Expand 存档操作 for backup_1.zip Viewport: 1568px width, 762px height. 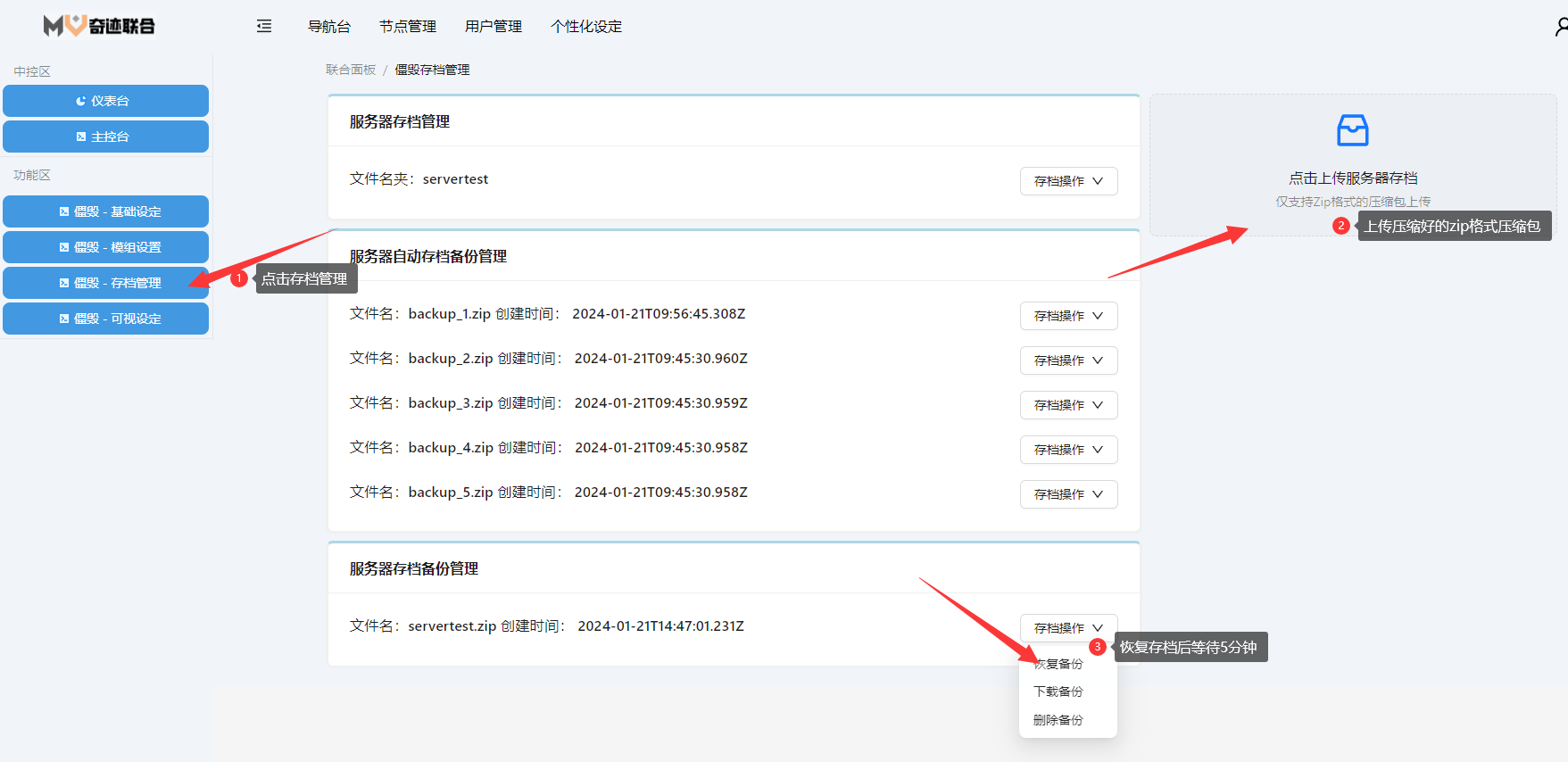(x=1068, y=316)
